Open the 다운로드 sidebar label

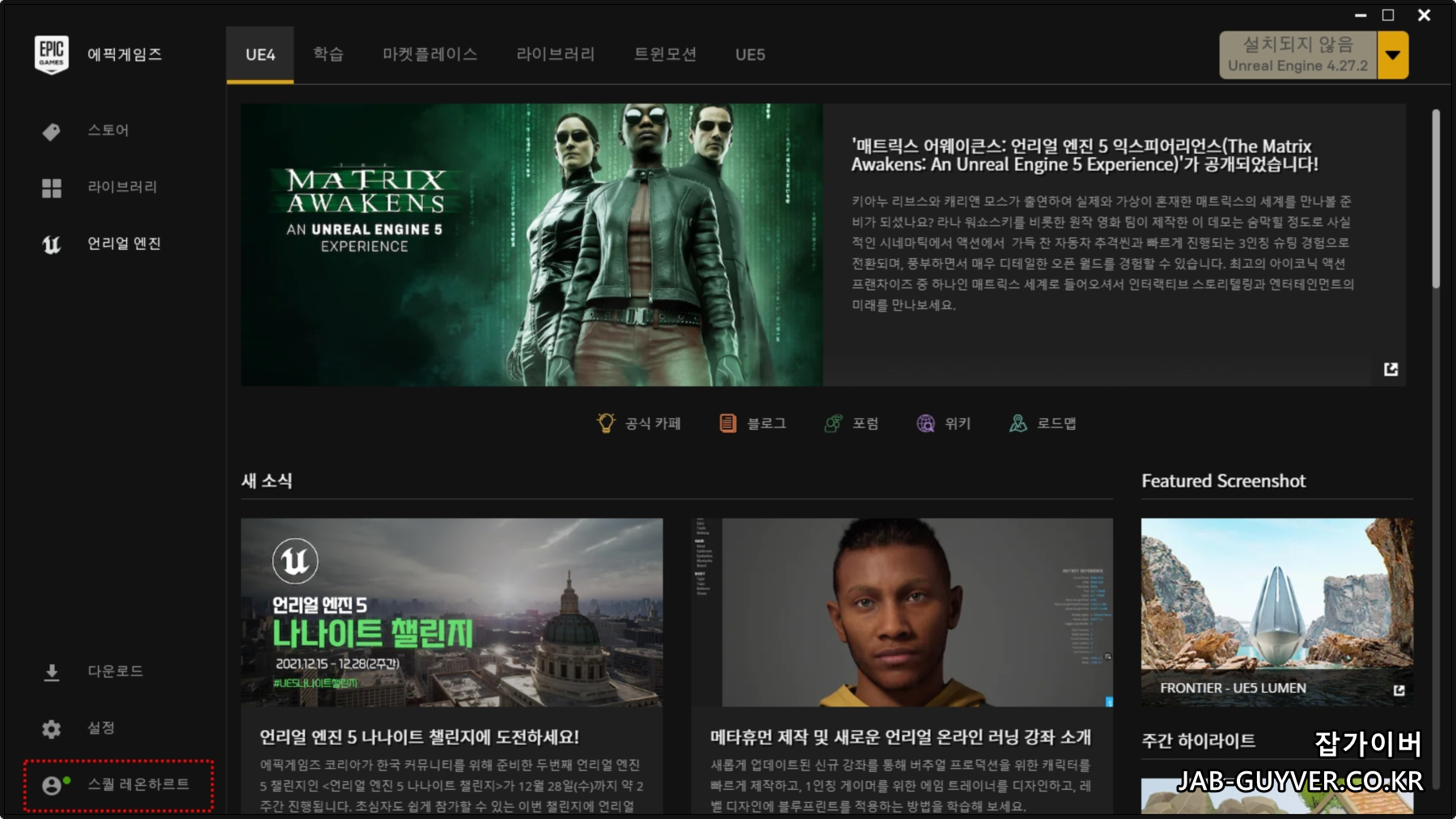click(x=116, y=672)
